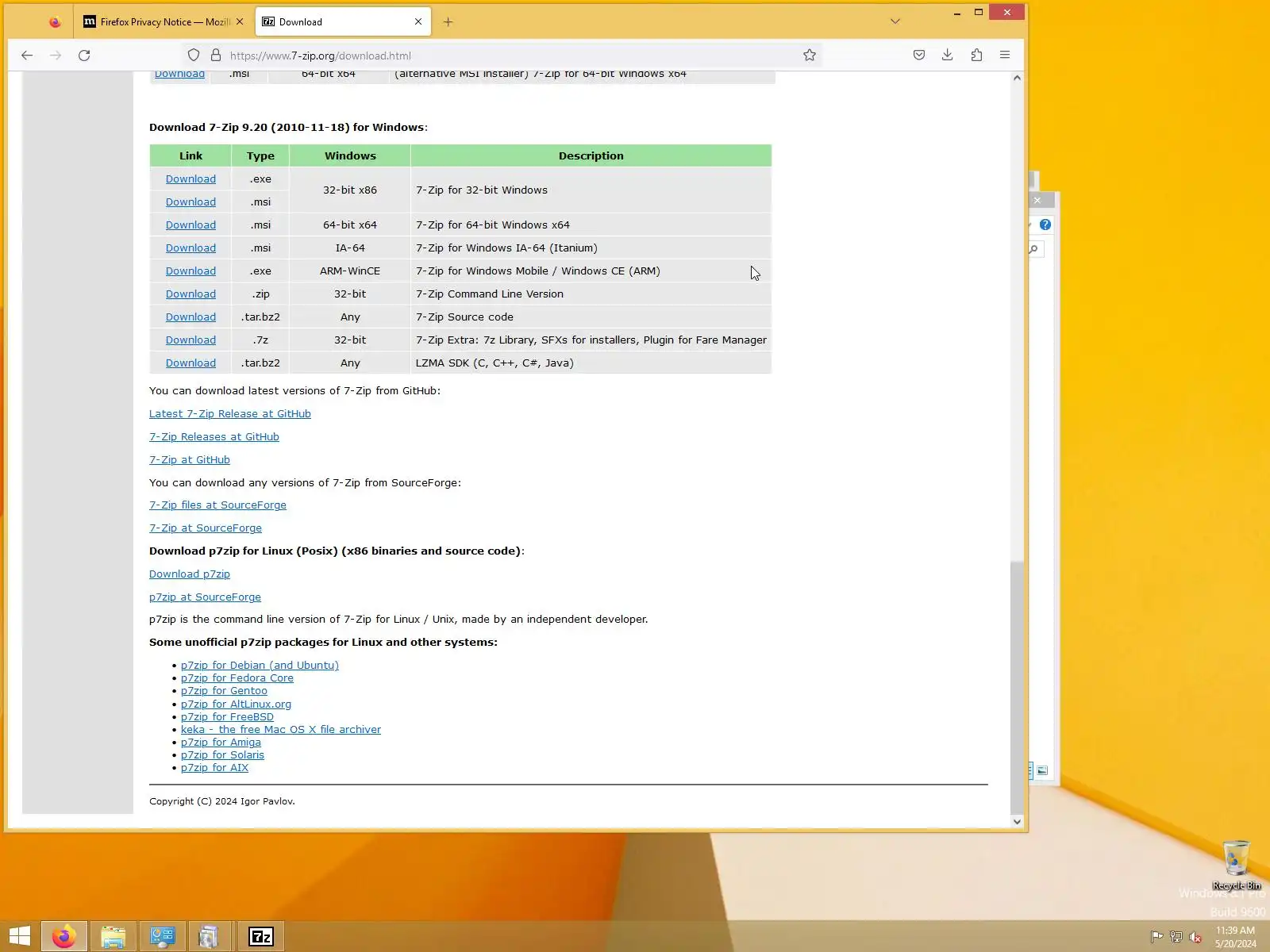Open p7zip for Solaris link
The width and height of the screenshot is (1270, 952).
click(x=222, y=755)
